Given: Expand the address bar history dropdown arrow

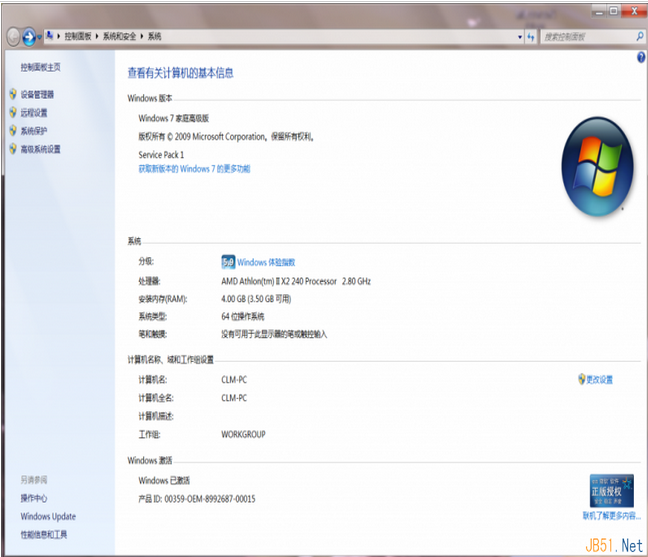Looking at the screenshot, I should point(519,36).
